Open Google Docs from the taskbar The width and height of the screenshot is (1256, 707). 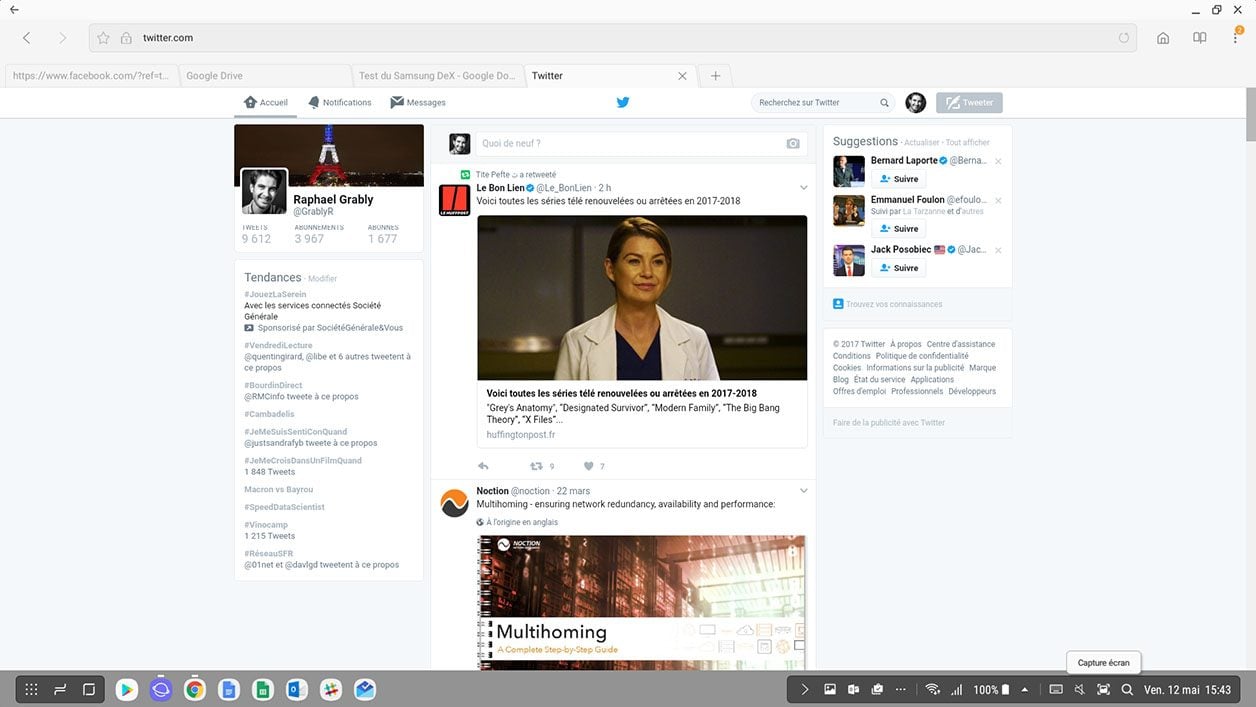click(229, 689)
